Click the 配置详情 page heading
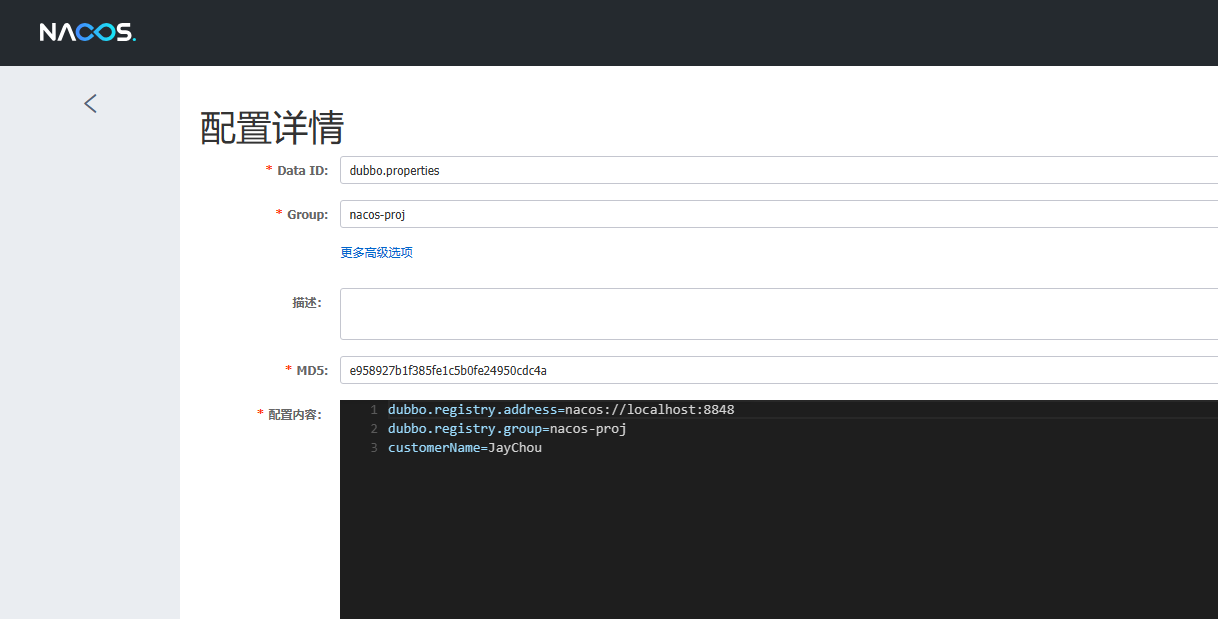Image resolution: width=1218 pixels, height=619 pixels. pos(272,128)
